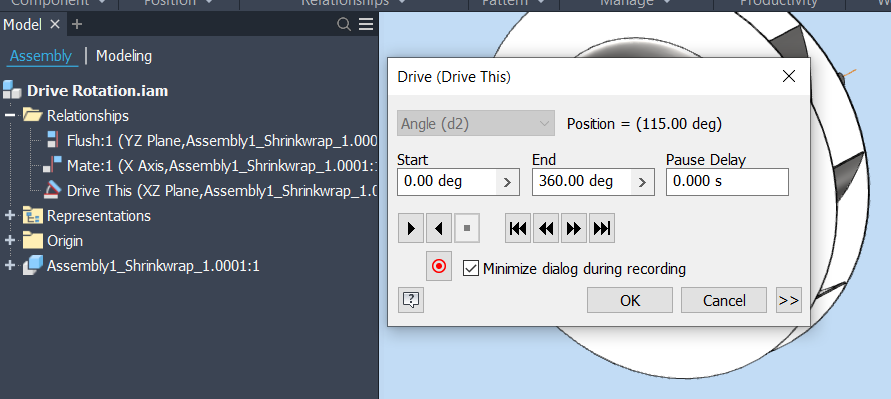Select Mate:1 constraint in browser
891x399 pixels.
pos(222,165)
